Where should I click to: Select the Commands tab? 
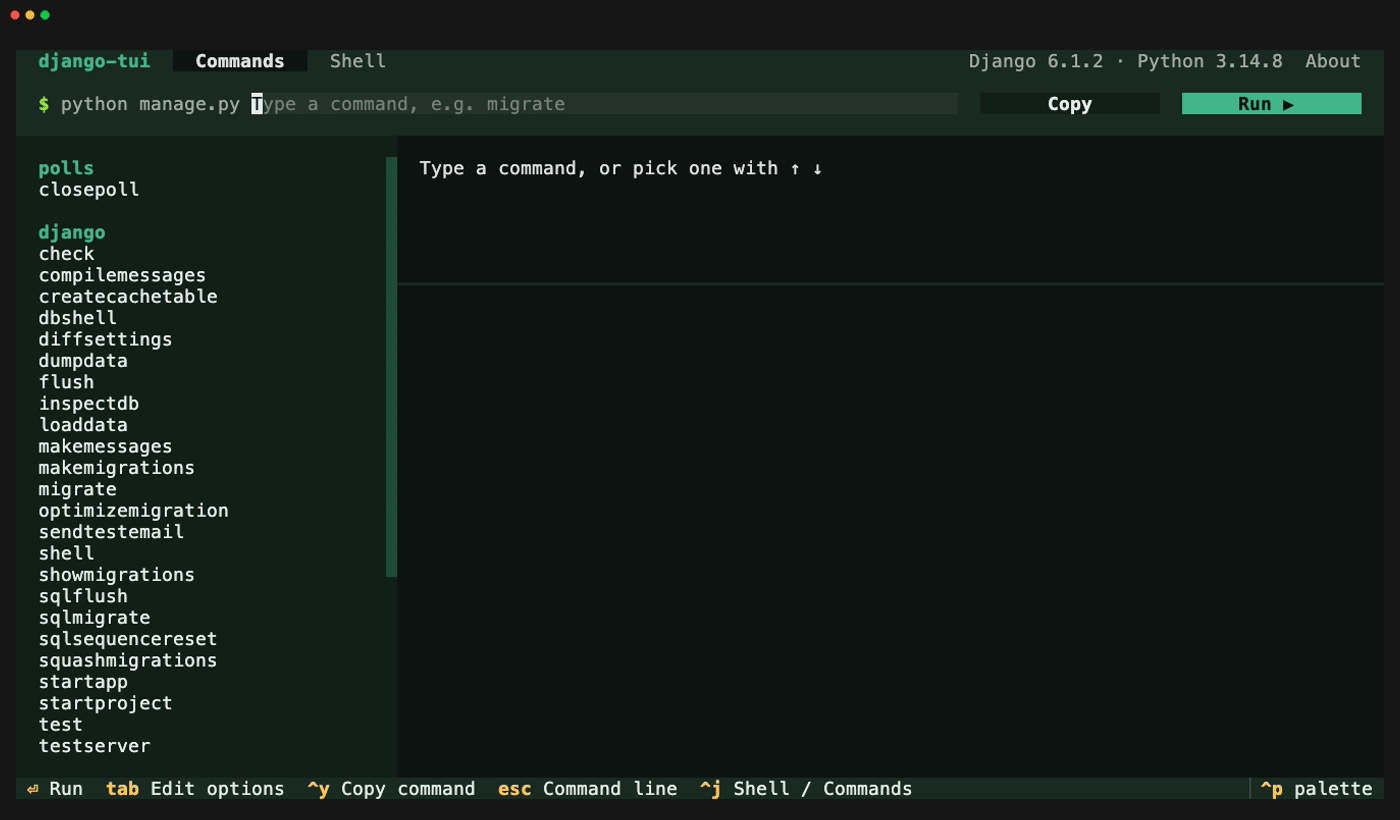[x=240, y=61]
